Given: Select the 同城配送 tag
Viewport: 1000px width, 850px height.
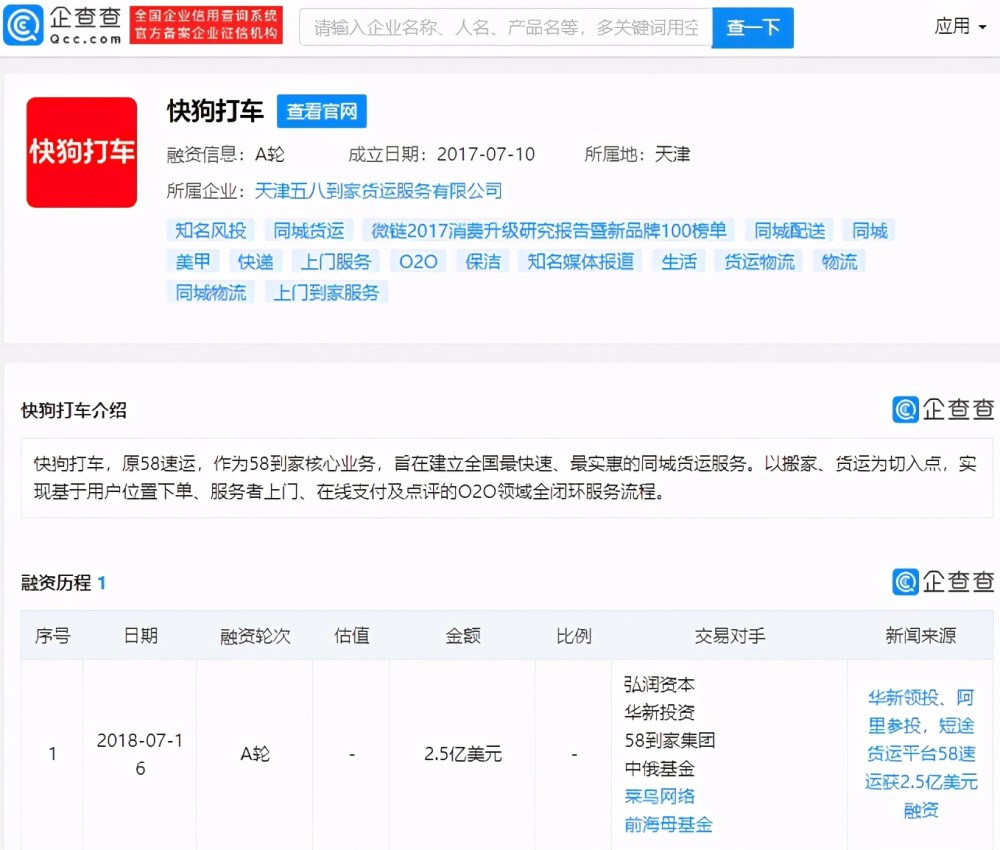Looking at the screenshot, I should click(790, 230).
